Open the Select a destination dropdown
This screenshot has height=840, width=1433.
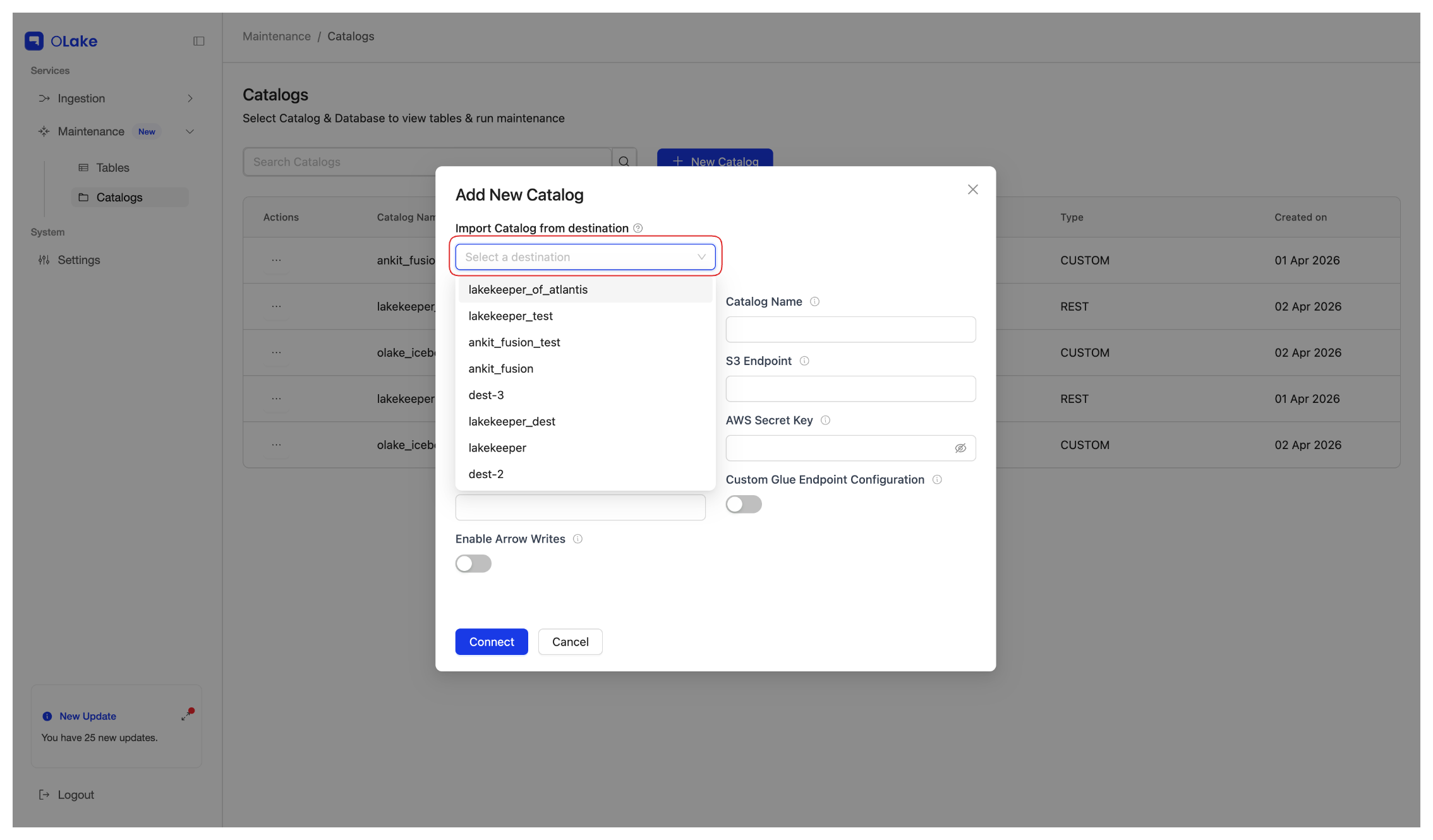click(584, 256)
